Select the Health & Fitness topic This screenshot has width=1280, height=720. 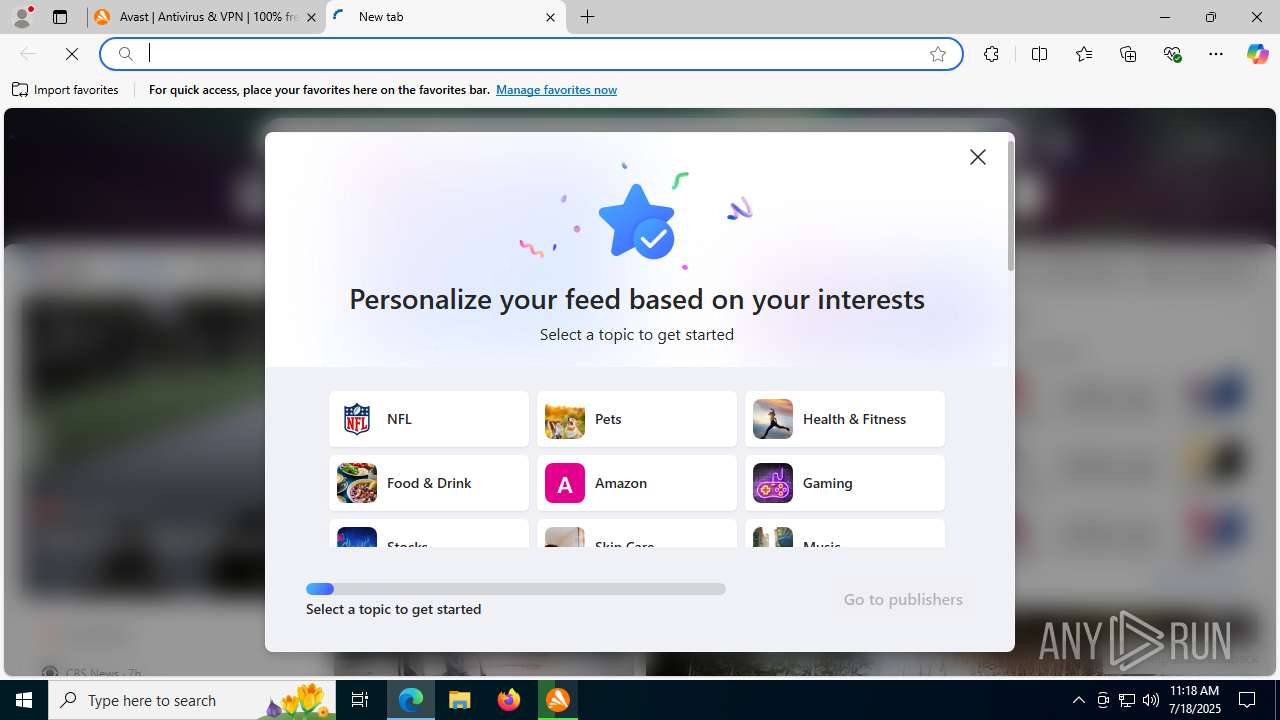845,419
